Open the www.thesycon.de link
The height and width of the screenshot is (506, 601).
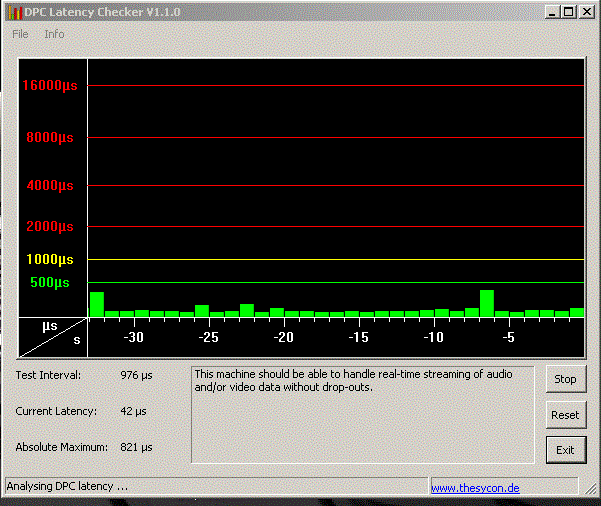pos(475,488)
